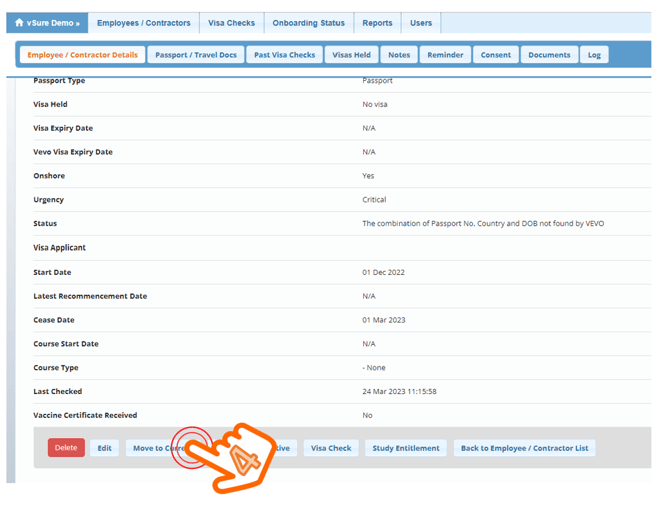
Task: Open the Past Visa Checks tab
Action: (x=284, y=55)
